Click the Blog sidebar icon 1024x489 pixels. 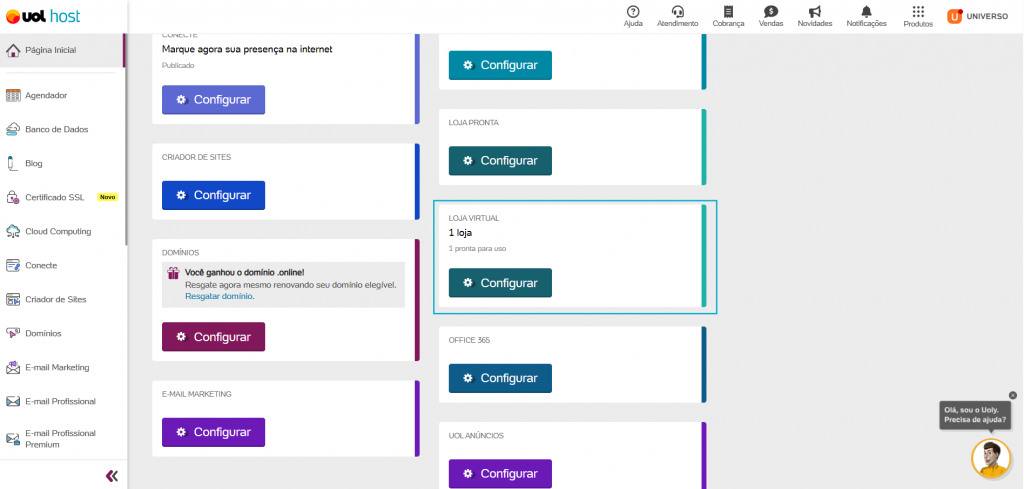pos(11,163)
